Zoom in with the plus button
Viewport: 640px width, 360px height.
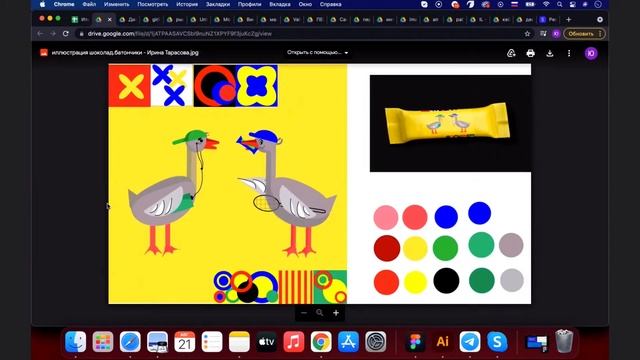(x=336, y=313)
